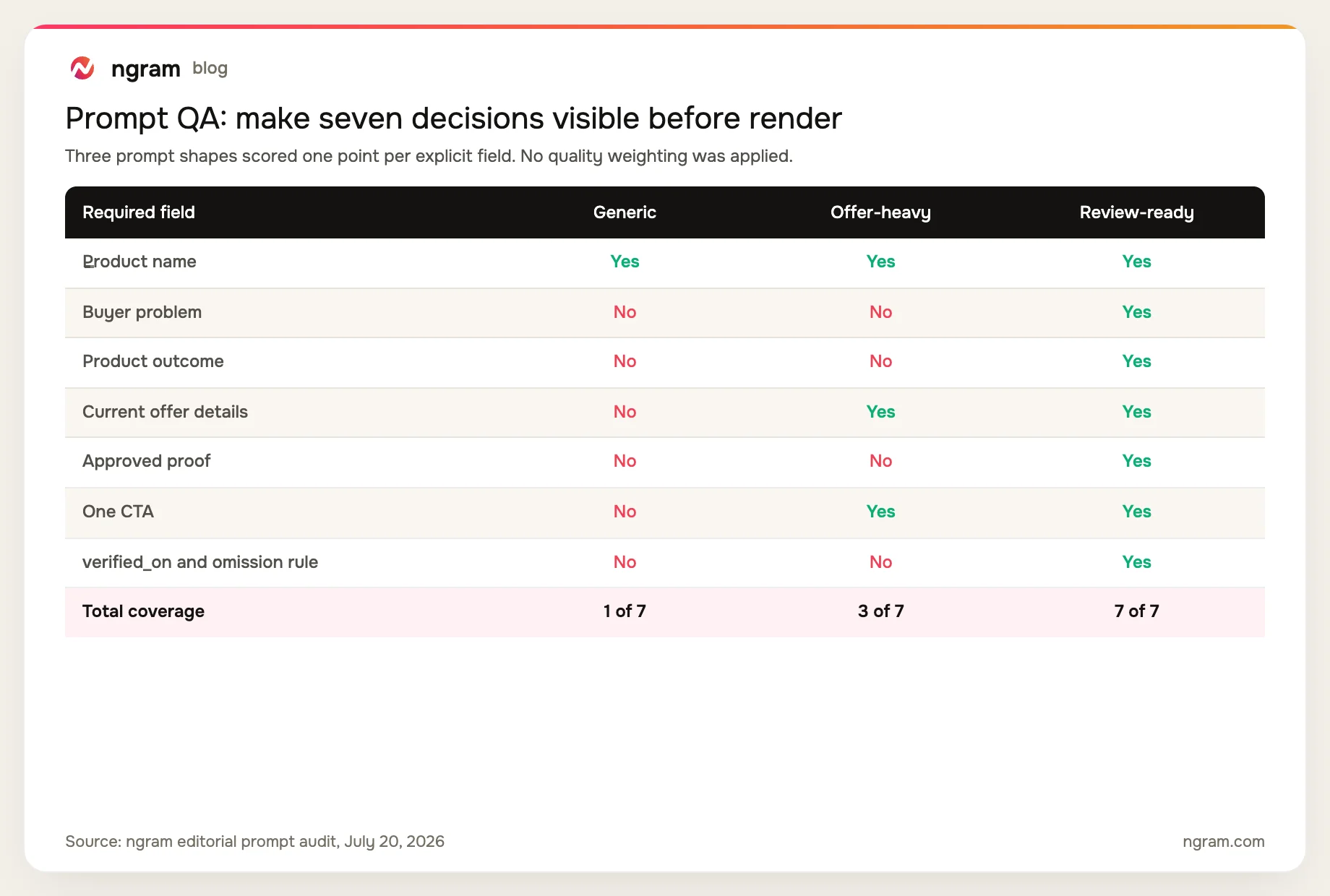Viewport: 1330px width, 896px height.
Task: Click the Product name row label
Action: point(140,262)
